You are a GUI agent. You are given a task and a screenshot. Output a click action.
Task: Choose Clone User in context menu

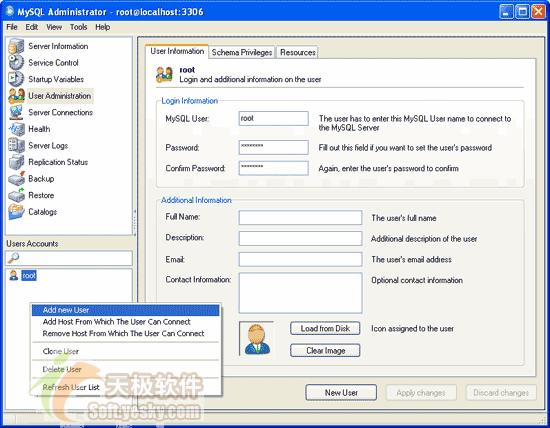pyautogui.click(x=126, y=351)
